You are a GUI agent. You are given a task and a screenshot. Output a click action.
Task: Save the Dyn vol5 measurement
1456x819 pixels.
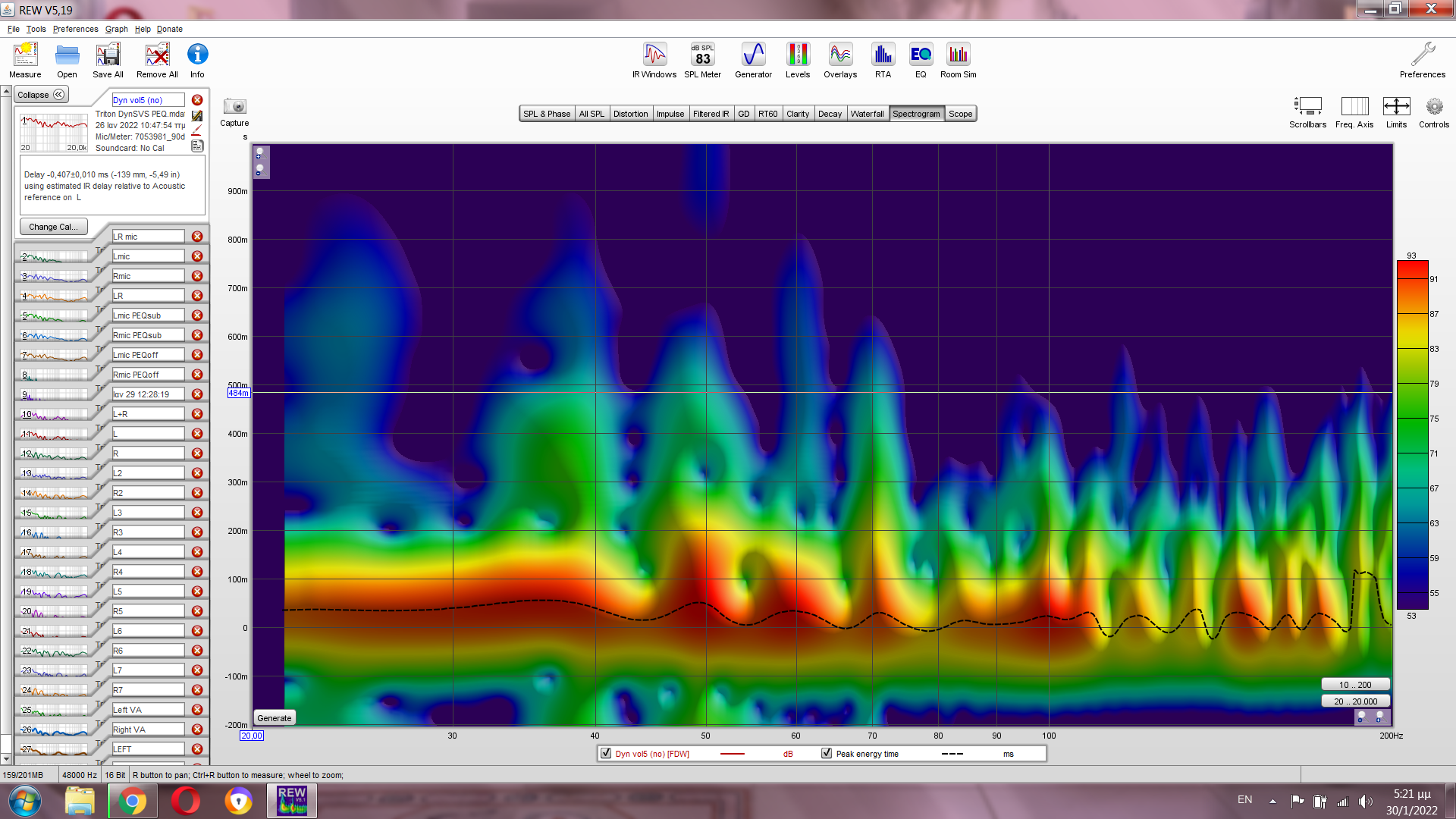pos(197,115)
